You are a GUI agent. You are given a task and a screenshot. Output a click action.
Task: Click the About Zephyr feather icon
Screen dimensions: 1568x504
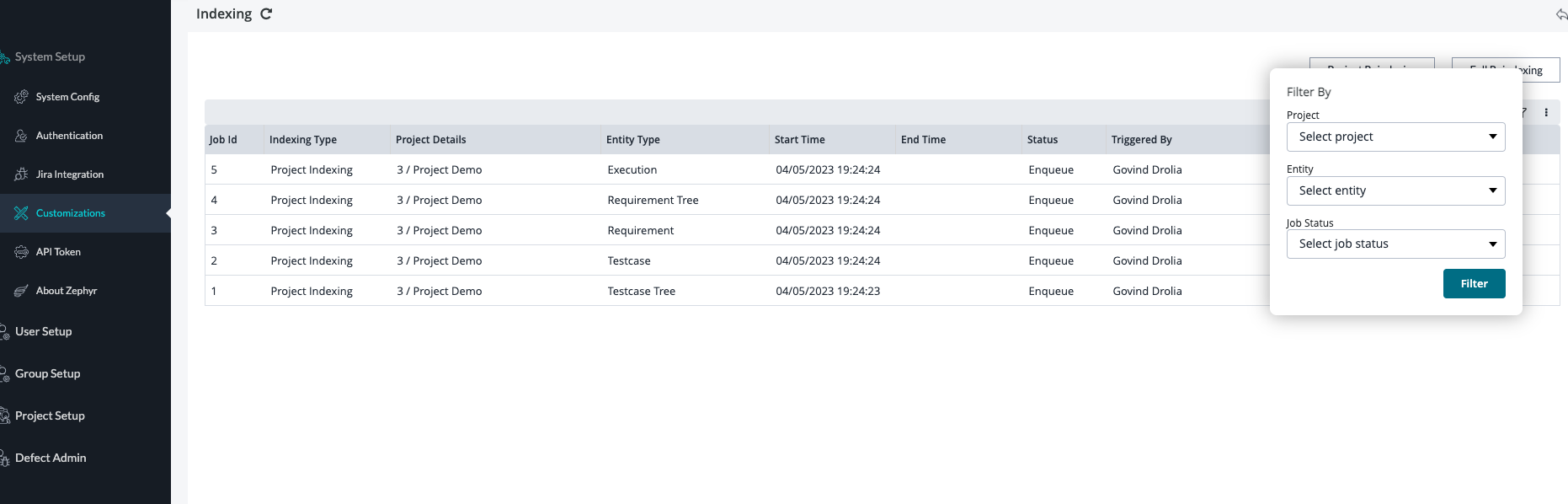pyautogui.click(x=21, y=291)
